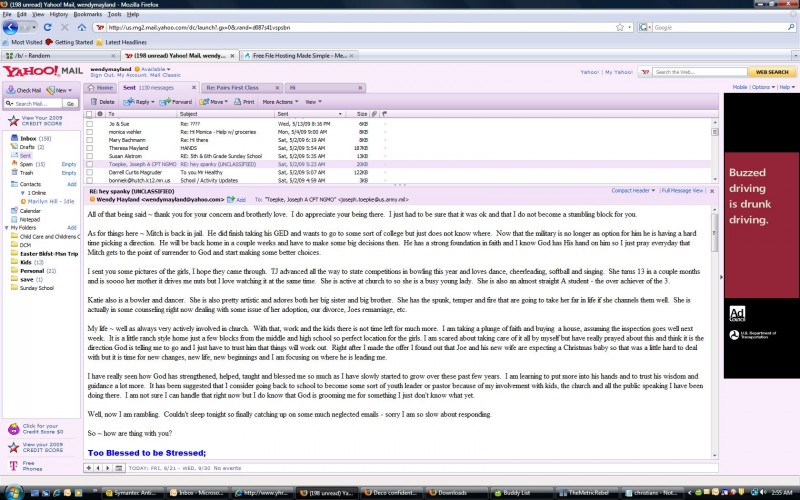Add a calendar event with the plus icon

(x=88, y=468)
